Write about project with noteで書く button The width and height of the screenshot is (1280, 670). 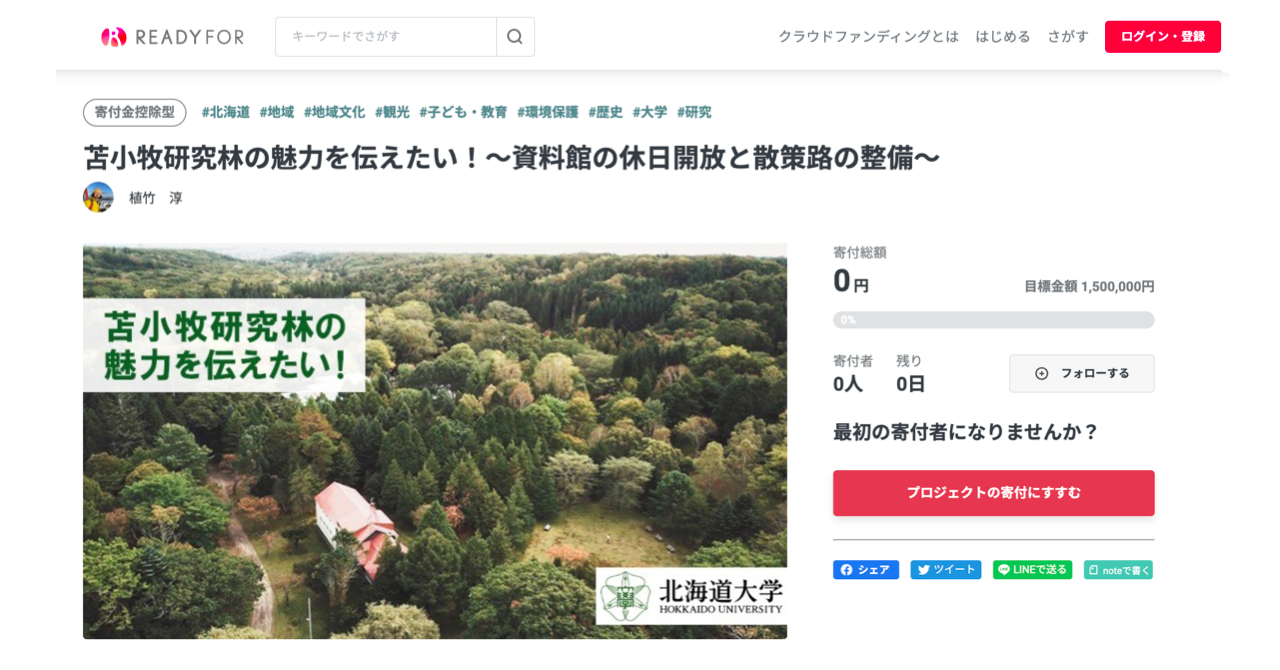(1118, 570)
